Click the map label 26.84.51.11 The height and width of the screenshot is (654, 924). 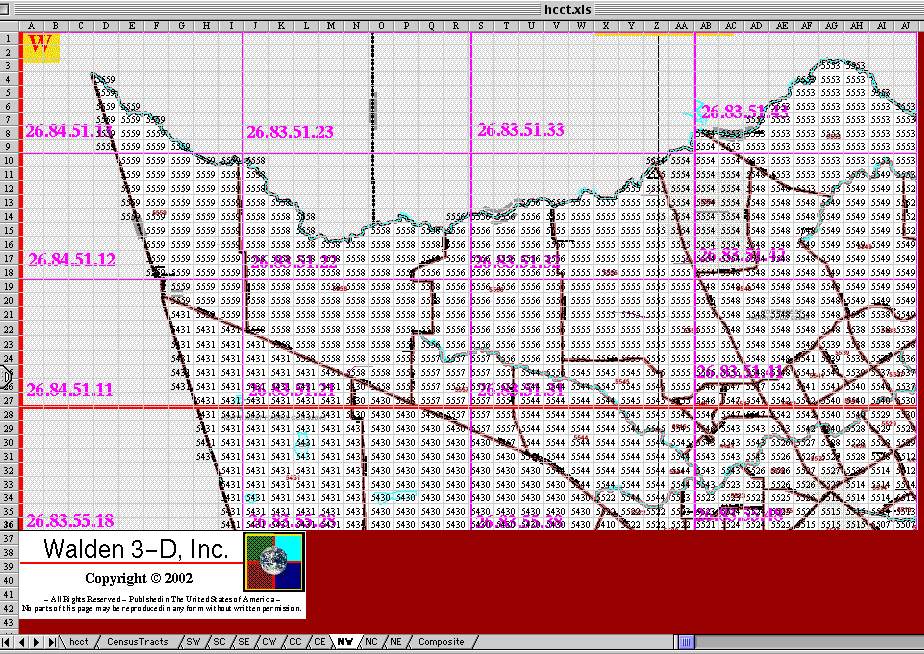coord(70,389)
